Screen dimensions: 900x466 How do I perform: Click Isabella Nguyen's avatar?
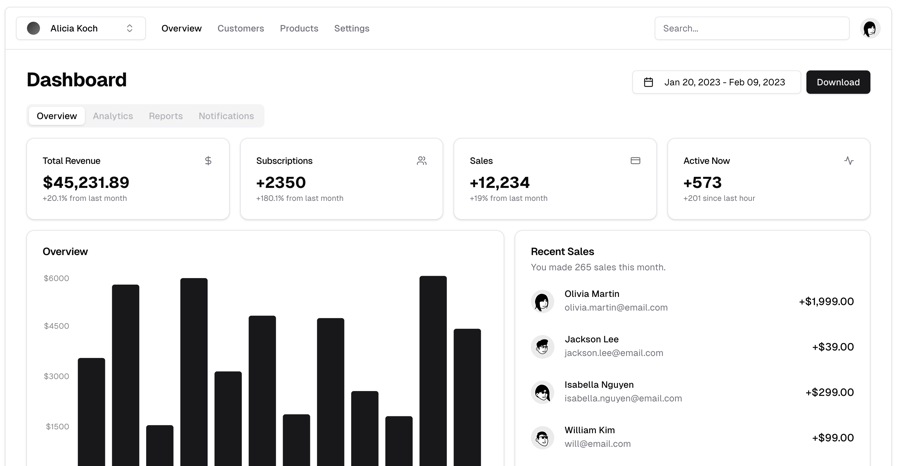542,392
